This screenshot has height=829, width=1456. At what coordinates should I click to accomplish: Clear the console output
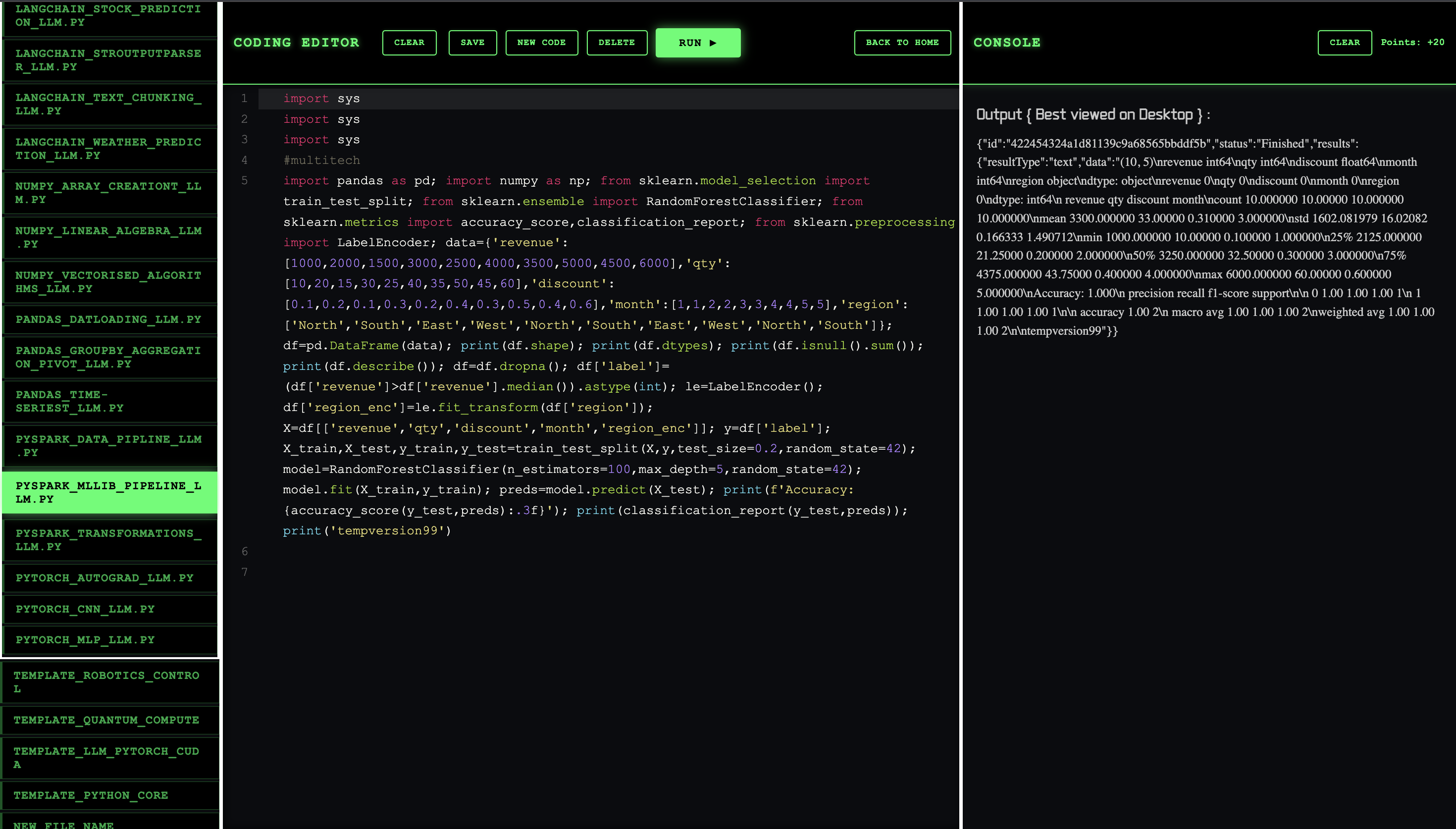[1345, 43]
